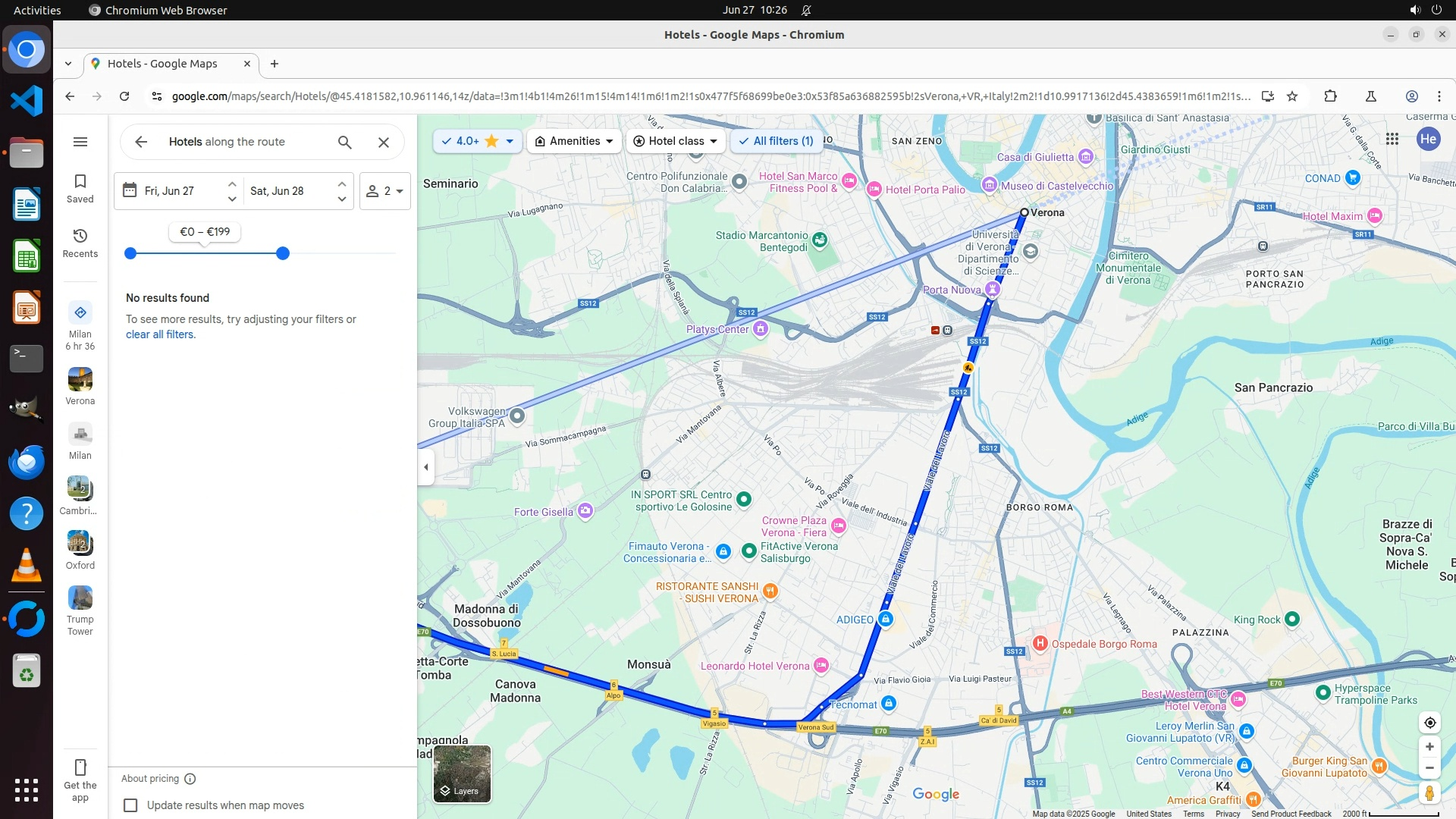Open the Recents history panel
Viewport: 1456px width, 819px height.
[80, 243]
